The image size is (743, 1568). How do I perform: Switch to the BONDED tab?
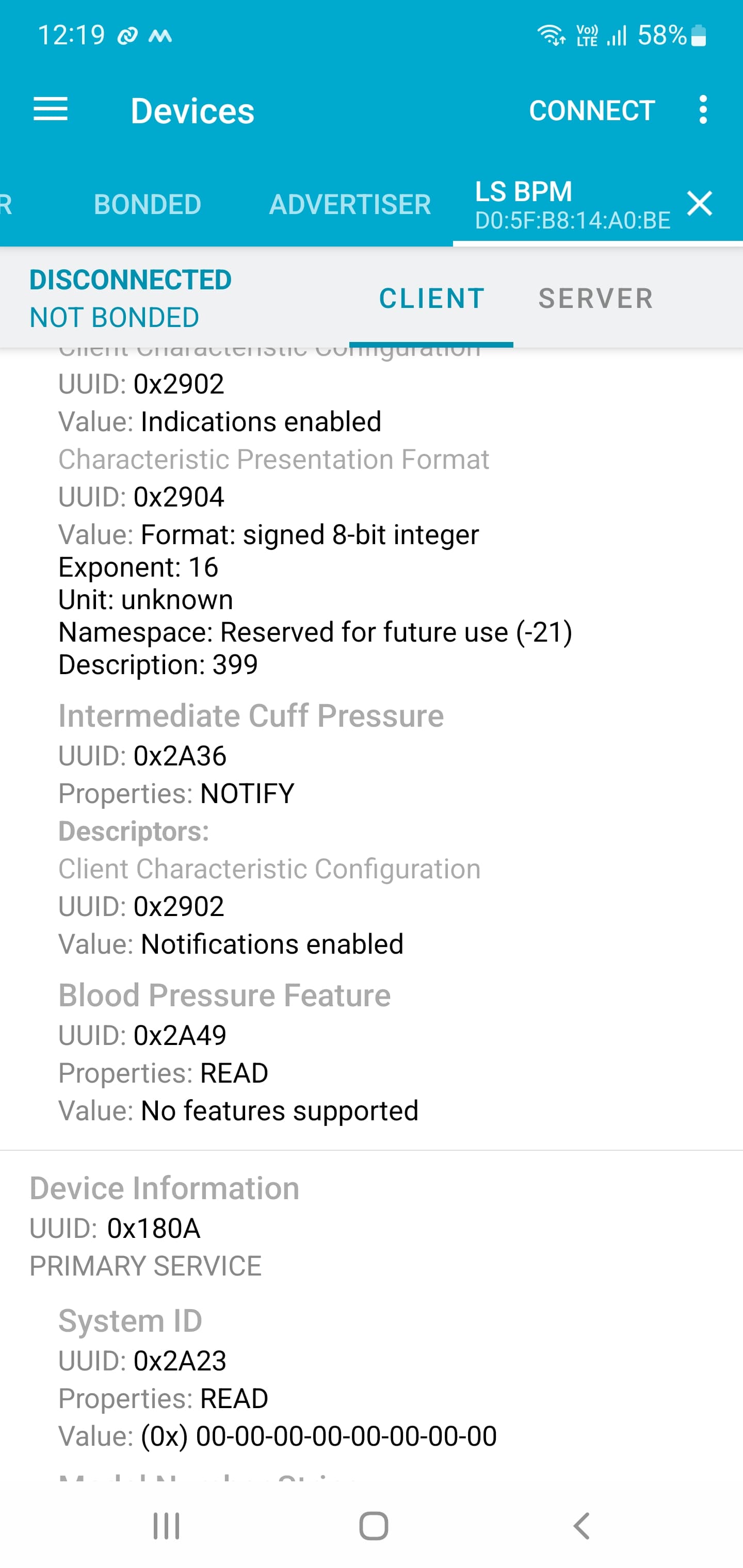pyautogui.click(x=148, y=204)
